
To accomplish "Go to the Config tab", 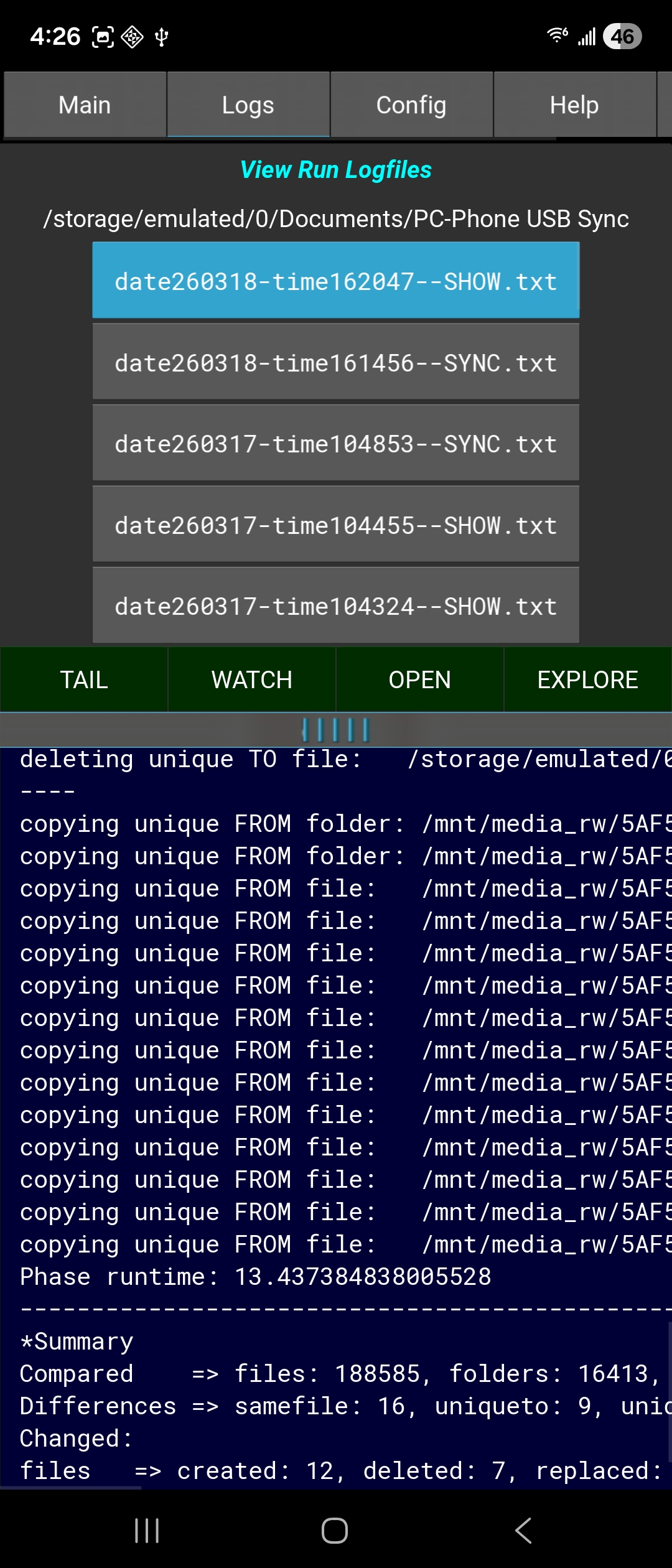I will (x=411, y=105).
